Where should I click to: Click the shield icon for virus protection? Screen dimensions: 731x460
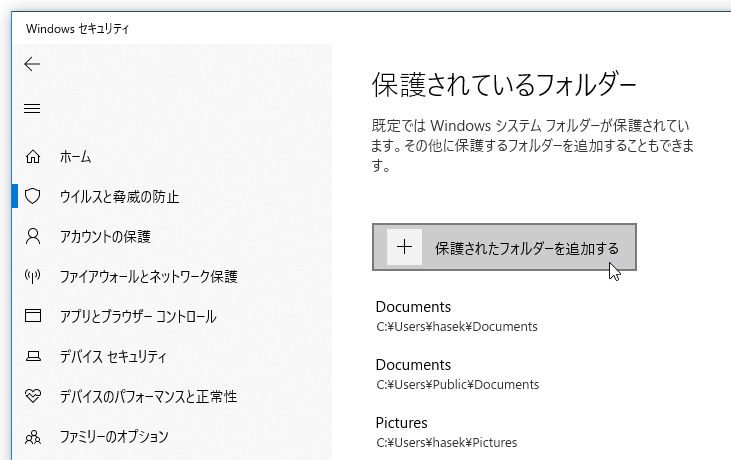(x=33, y=196)
